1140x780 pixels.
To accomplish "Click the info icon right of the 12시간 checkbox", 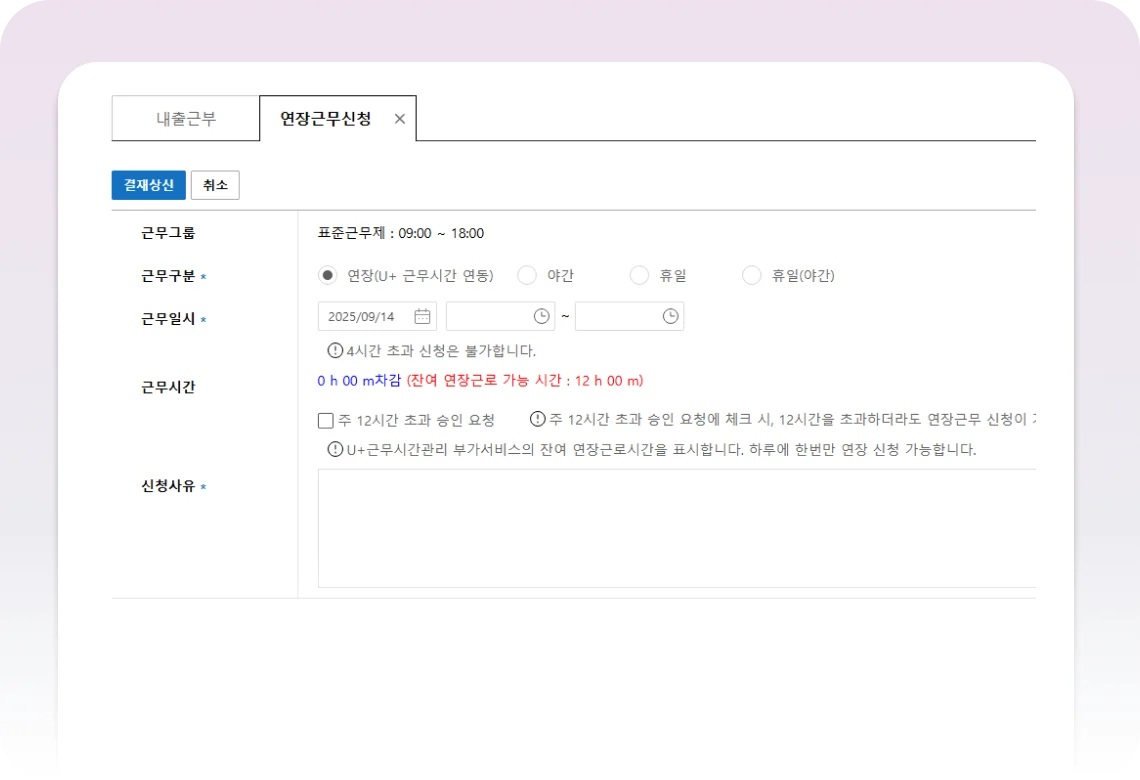I will [x=538, y=420].
